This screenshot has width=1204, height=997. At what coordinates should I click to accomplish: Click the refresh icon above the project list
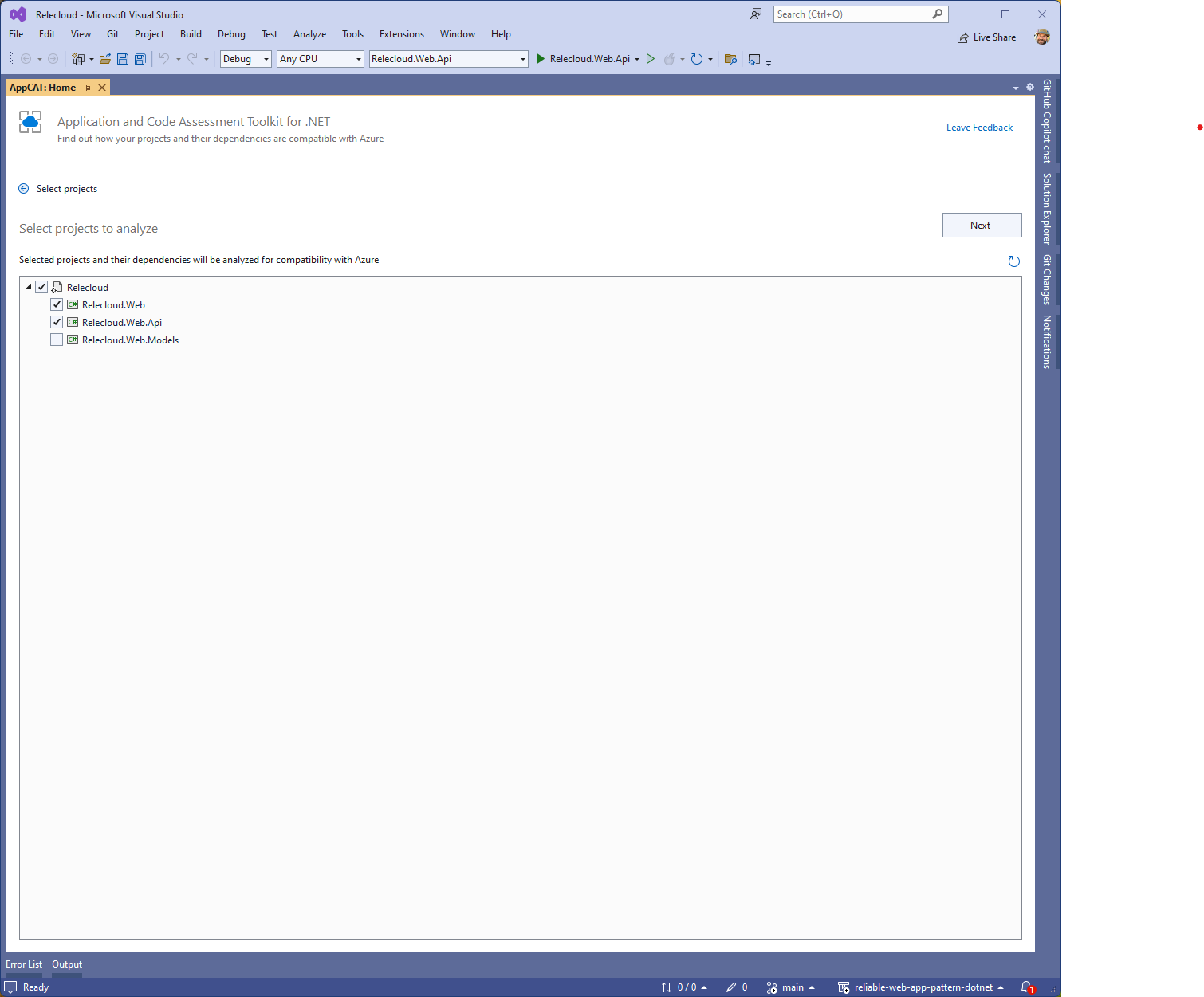[x=1013, y=261]
